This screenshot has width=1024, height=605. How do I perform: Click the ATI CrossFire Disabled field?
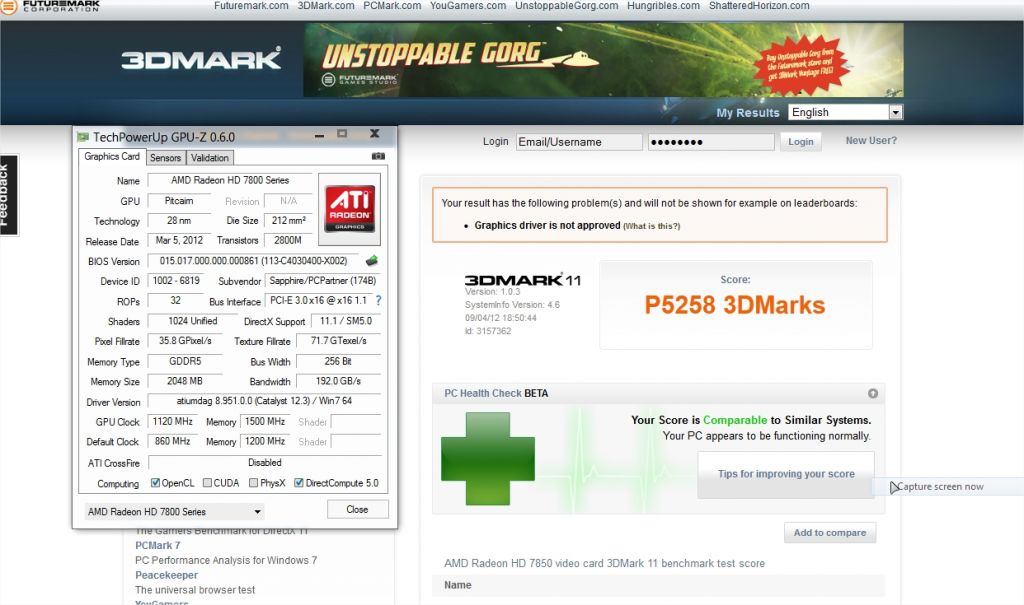tap(264, 463)
